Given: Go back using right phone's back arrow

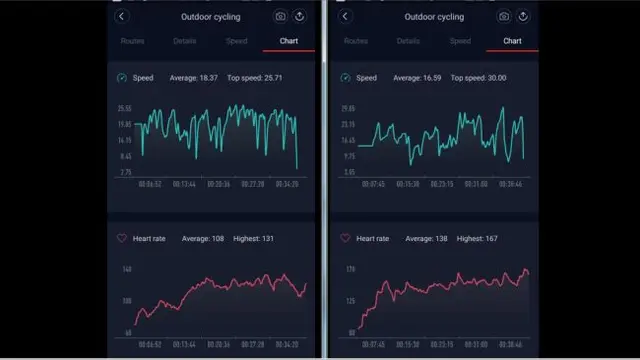Looking at the screenshot, I should (x=345, y=16).
